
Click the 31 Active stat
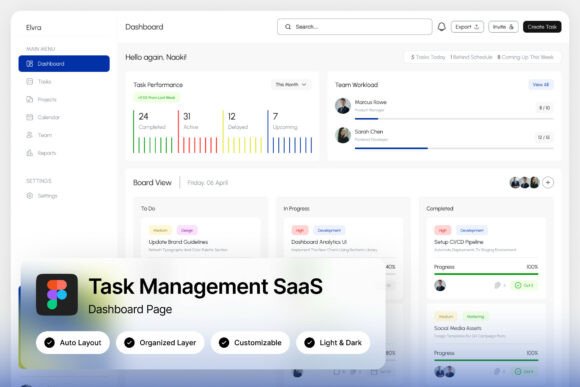point(198,131)
